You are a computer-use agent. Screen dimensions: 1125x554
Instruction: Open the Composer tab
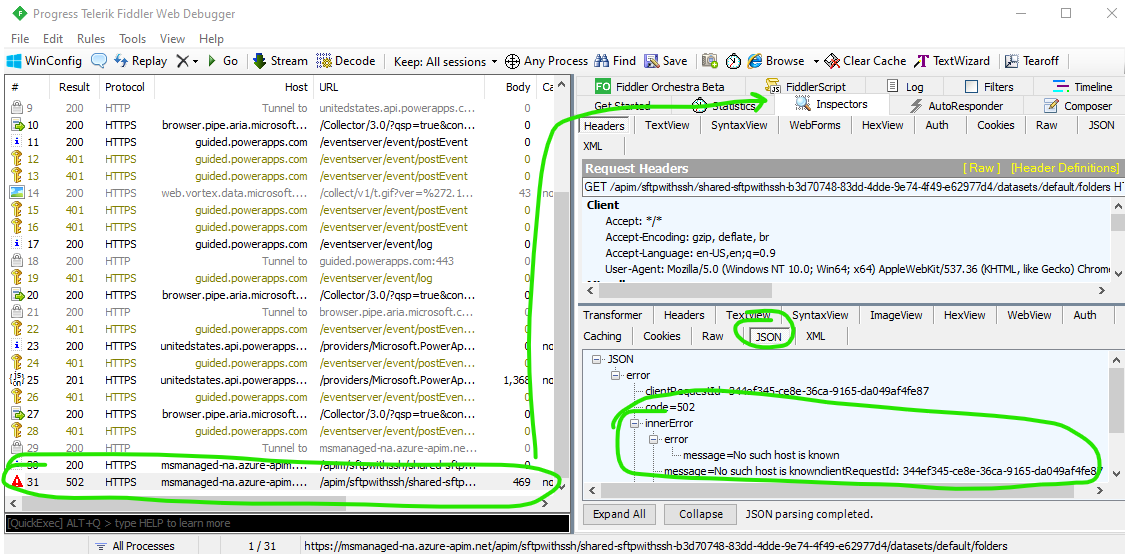[1078, 106]
